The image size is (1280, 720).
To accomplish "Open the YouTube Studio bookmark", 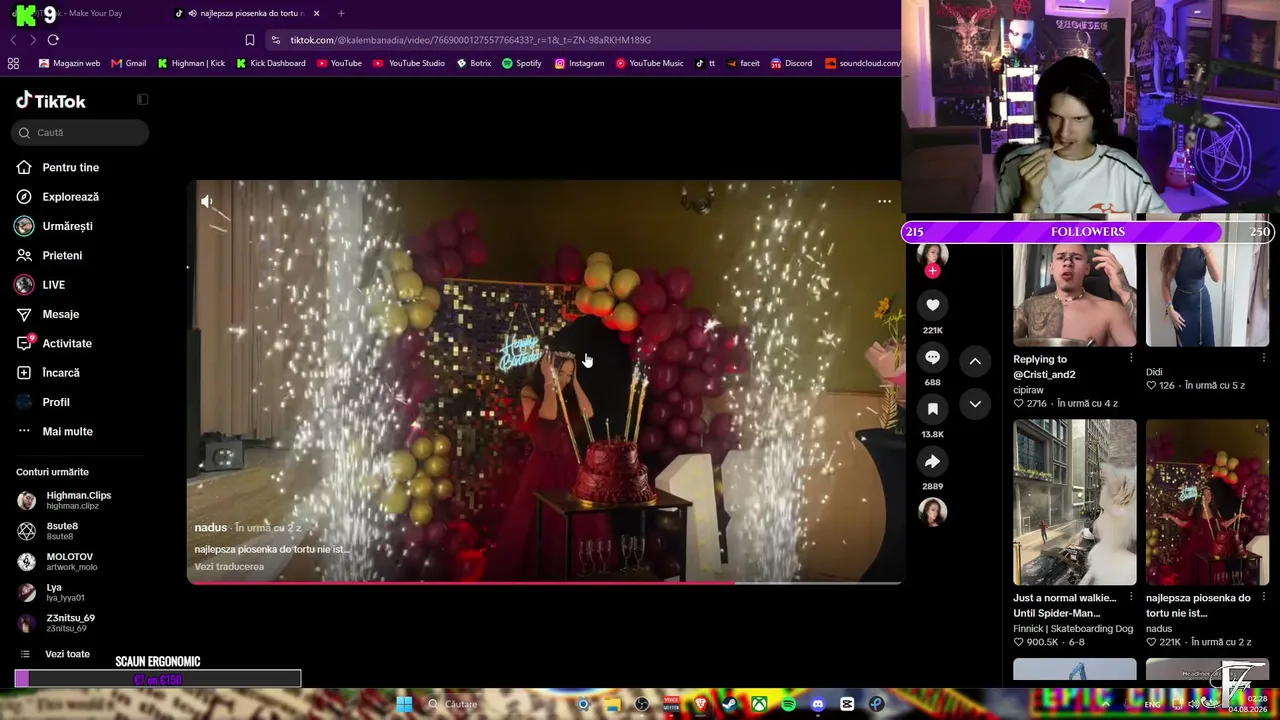I will click(409, 63).
